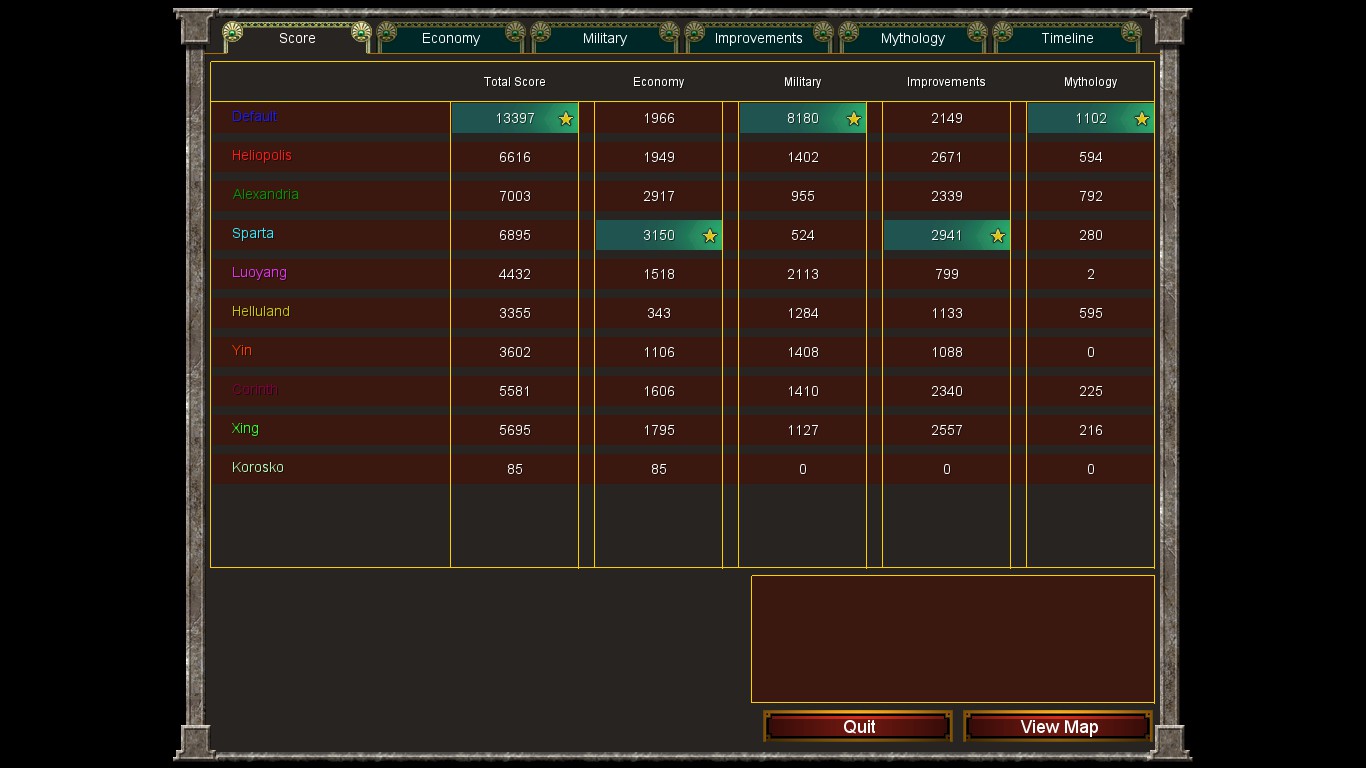Screen dimensions: 1366x768
Task: Click the star next to Sparta's economy score 3150
Action: (710, 236)
